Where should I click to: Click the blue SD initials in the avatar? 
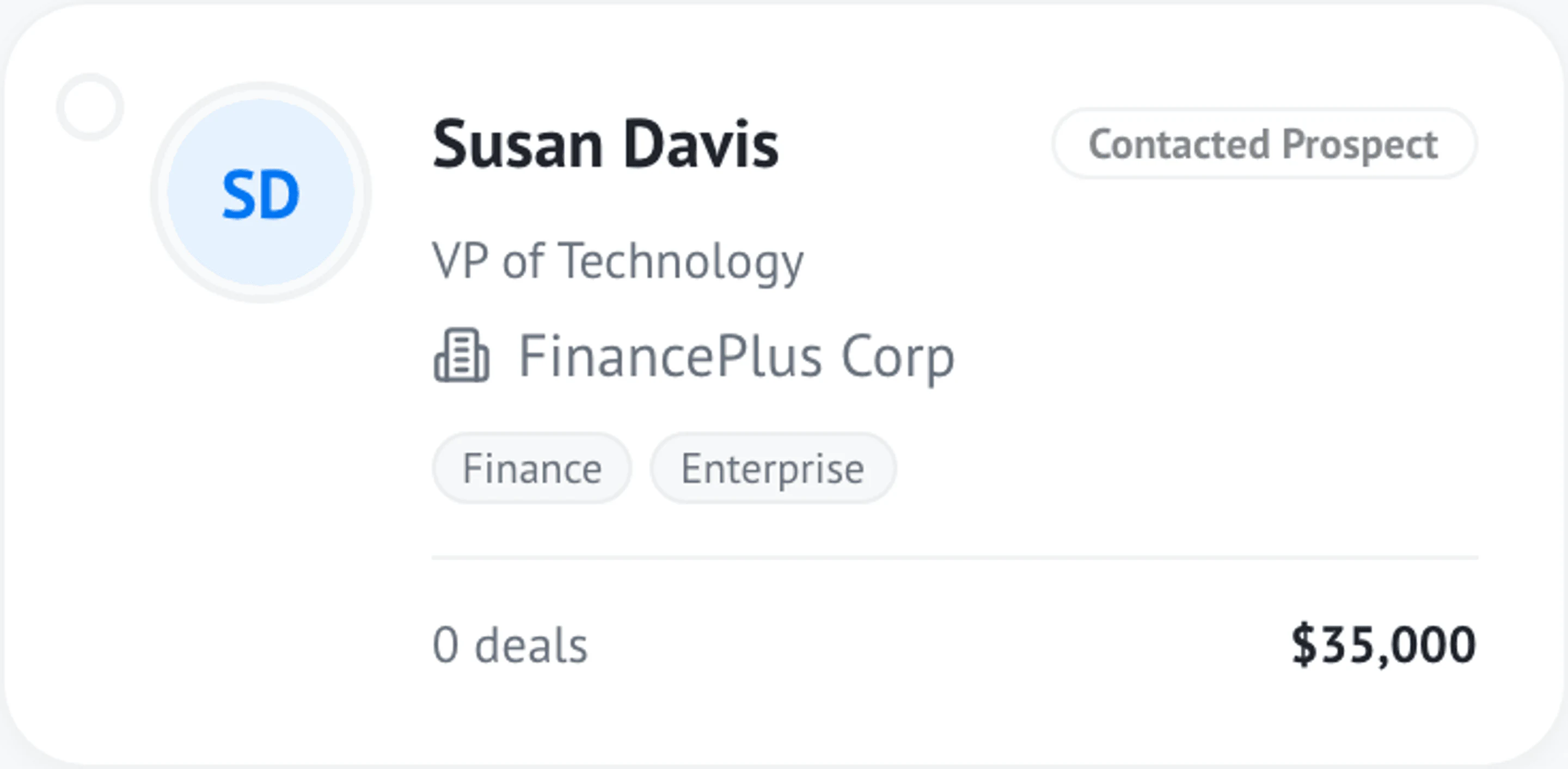tap(261, 195)
